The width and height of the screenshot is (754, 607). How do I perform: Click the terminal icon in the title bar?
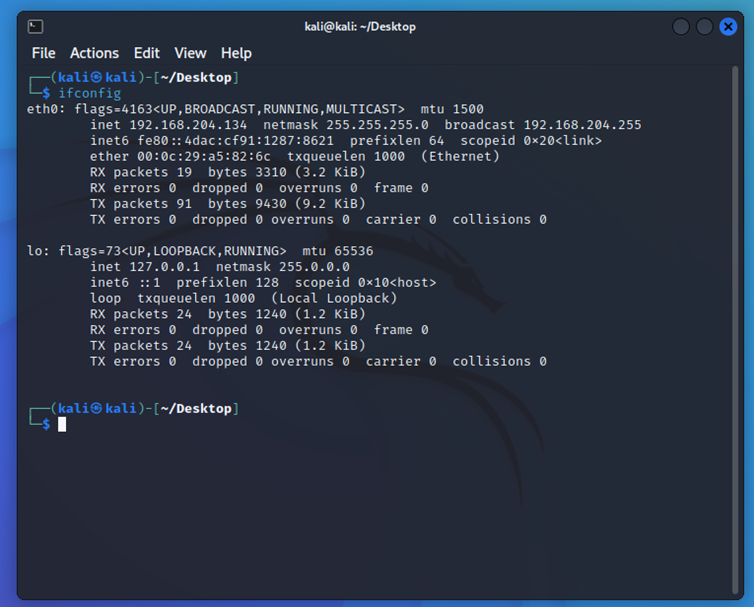35,27
